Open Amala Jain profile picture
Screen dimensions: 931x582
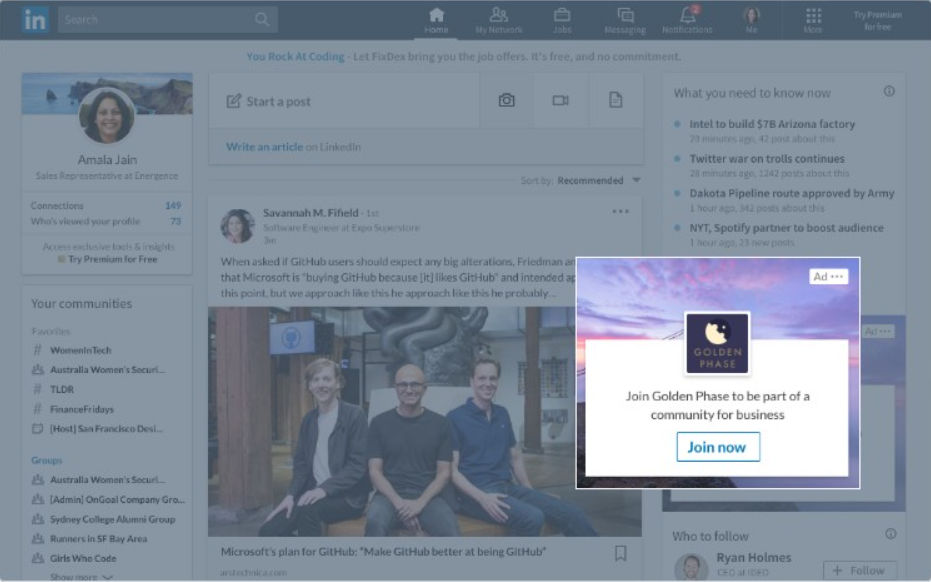pyautogui.click(x=107, y=115)
